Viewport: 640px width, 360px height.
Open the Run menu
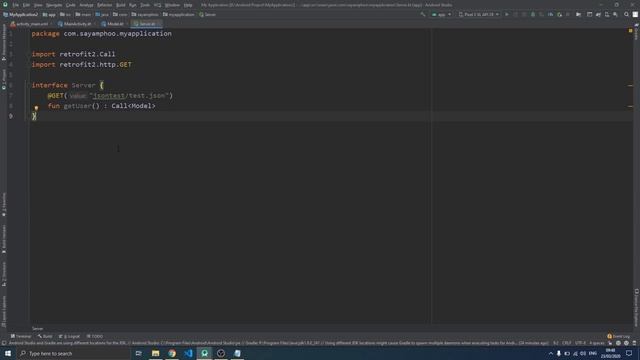click(133, 5)
